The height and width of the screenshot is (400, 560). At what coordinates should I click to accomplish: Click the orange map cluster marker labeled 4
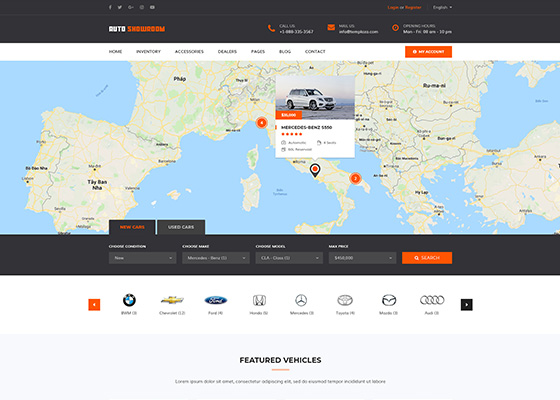click(x=261, y=123)
